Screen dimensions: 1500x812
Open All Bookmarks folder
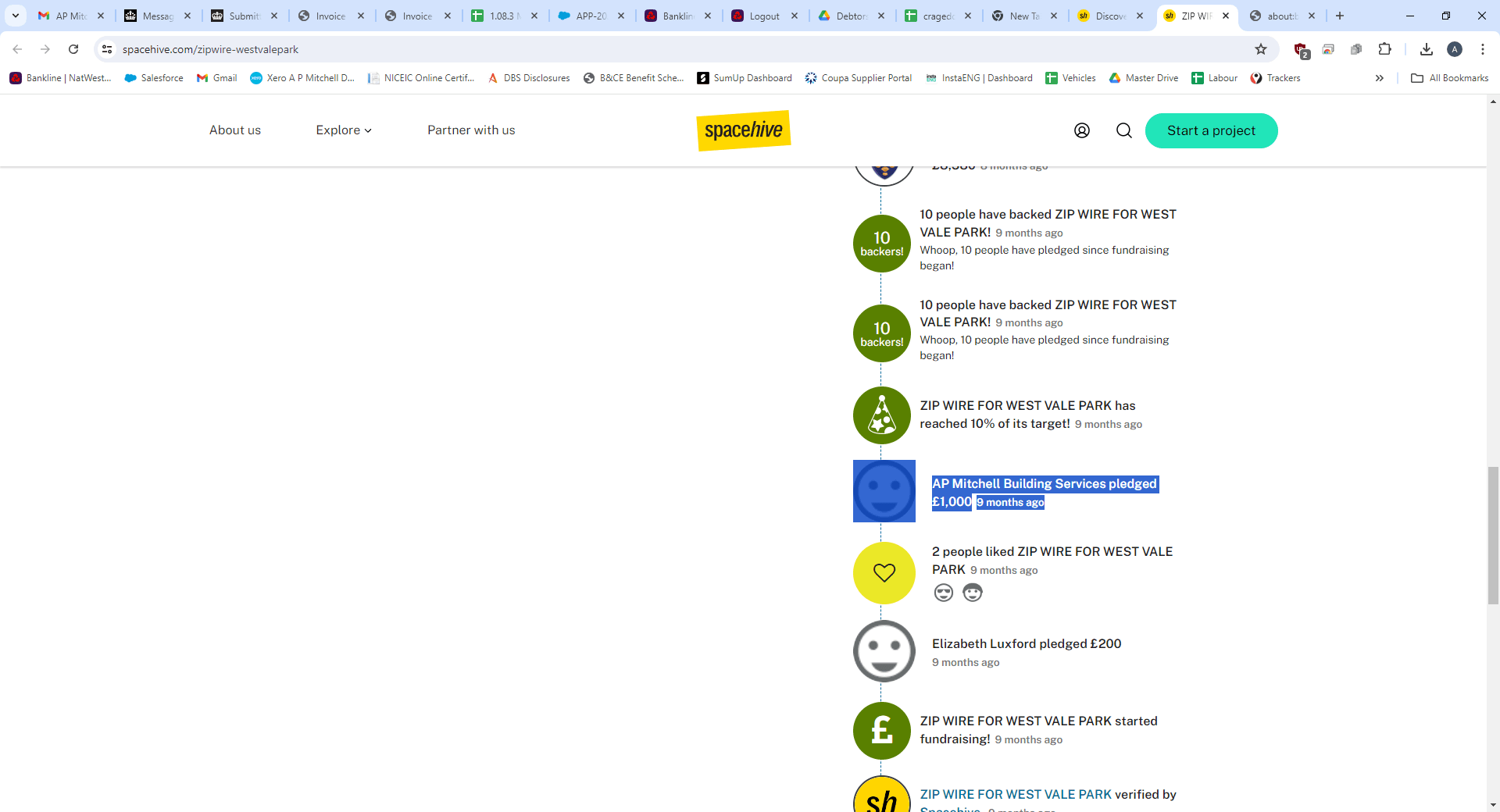(x=1450, y=78)
